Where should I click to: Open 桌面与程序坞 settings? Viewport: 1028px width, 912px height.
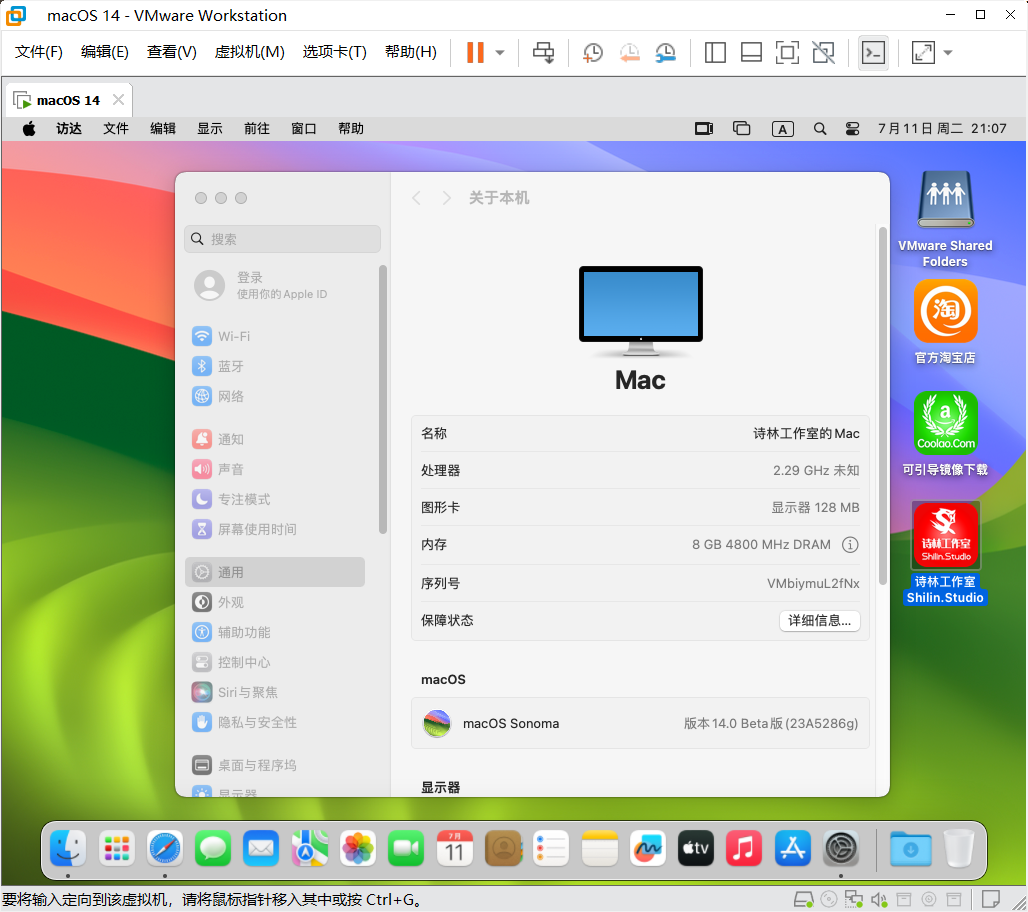[x=244, y=766]
